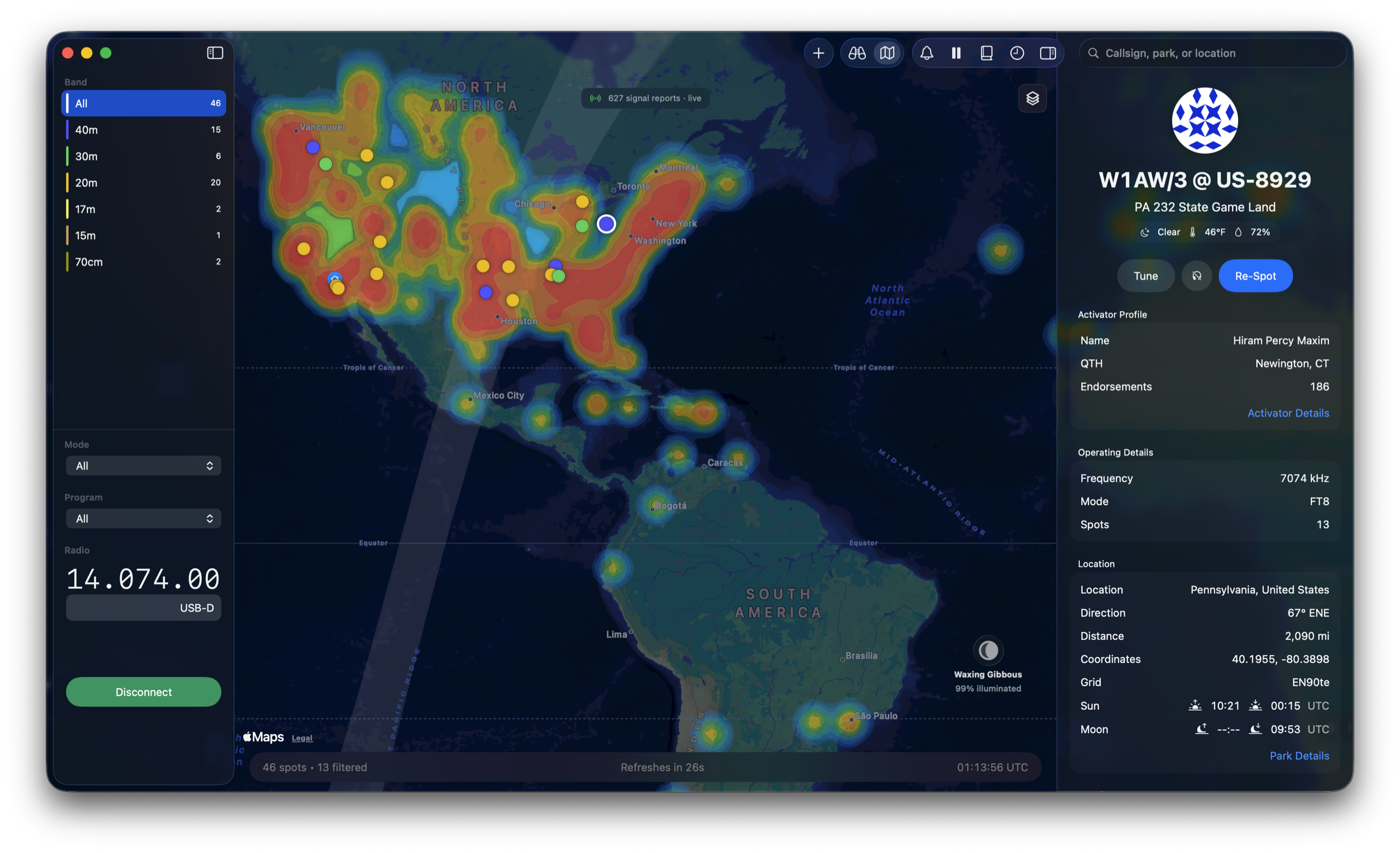Click the coordinates value 40.1955, -80.3898
1400x853 pixels.
(1280, 659)
